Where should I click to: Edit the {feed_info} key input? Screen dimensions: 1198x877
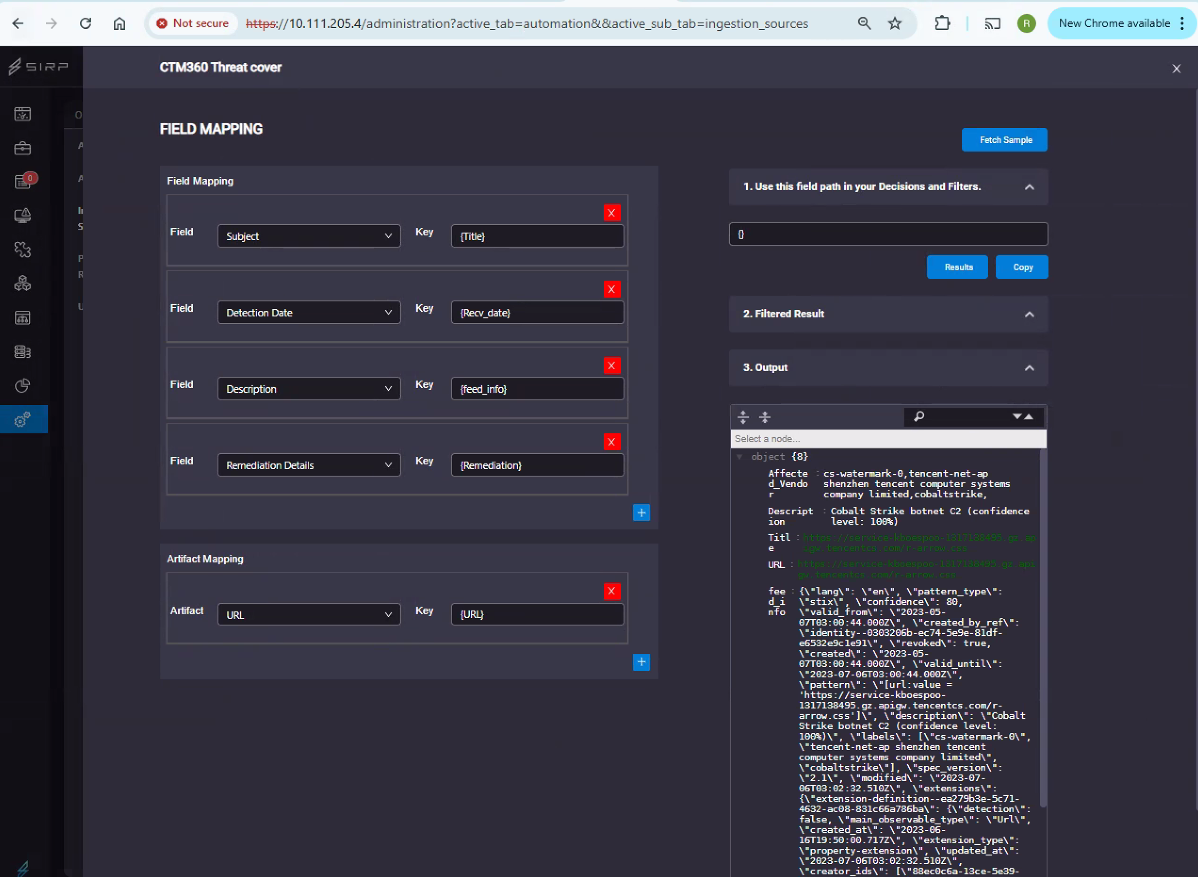pos(537,389)
